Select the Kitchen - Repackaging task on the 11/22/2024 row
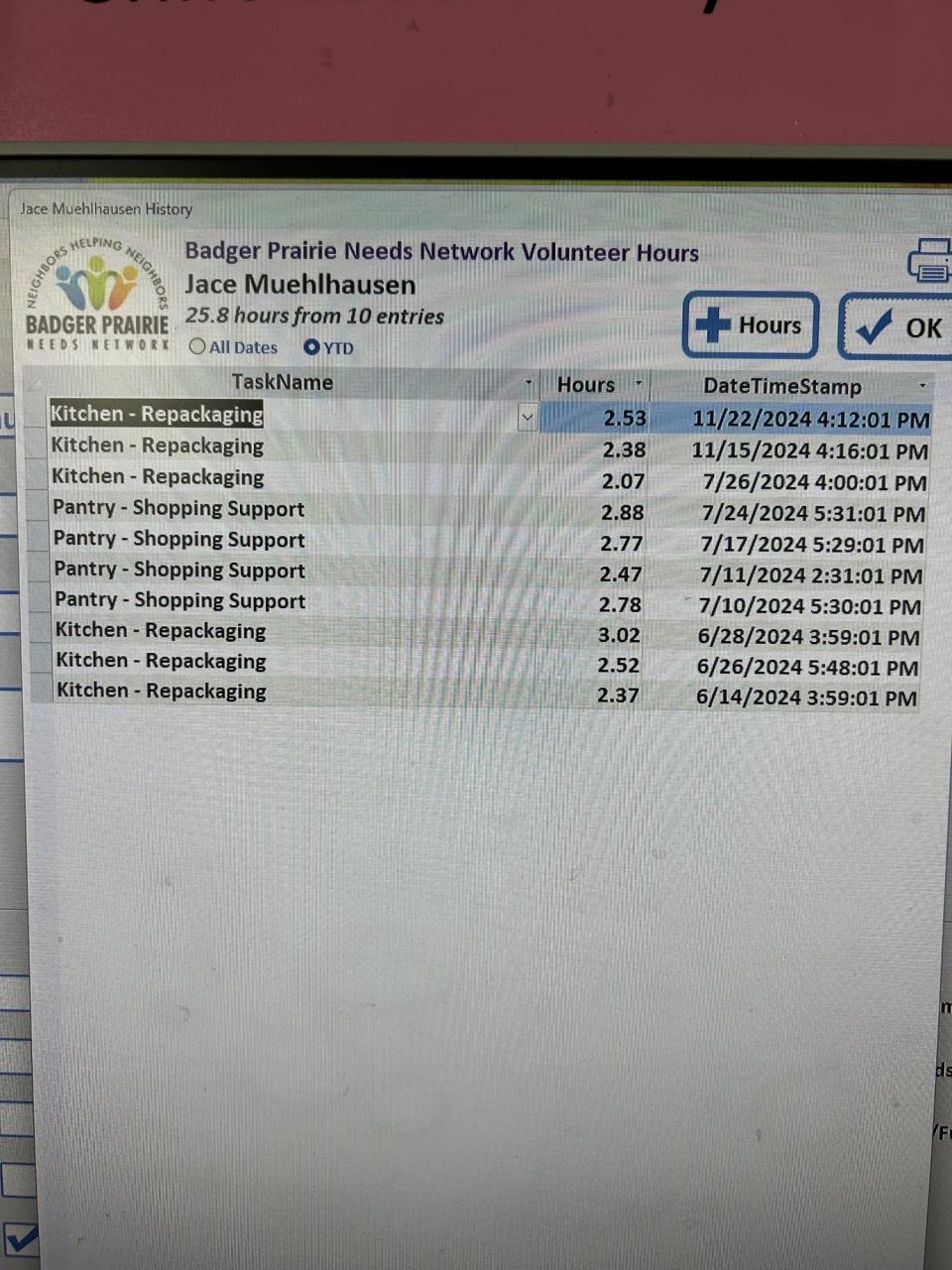The height and width of the screenshot is (1270, 952). point(157,414)
